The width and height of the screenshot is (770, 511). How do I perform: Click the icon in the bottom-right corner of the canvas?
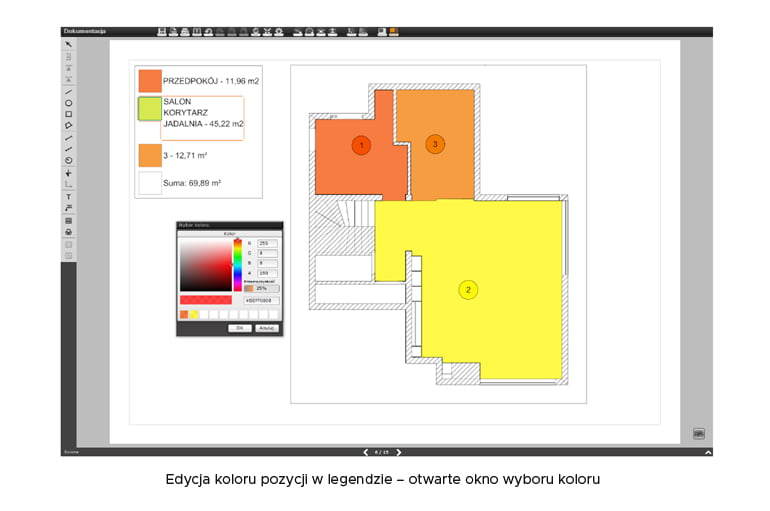pos(698,433)
